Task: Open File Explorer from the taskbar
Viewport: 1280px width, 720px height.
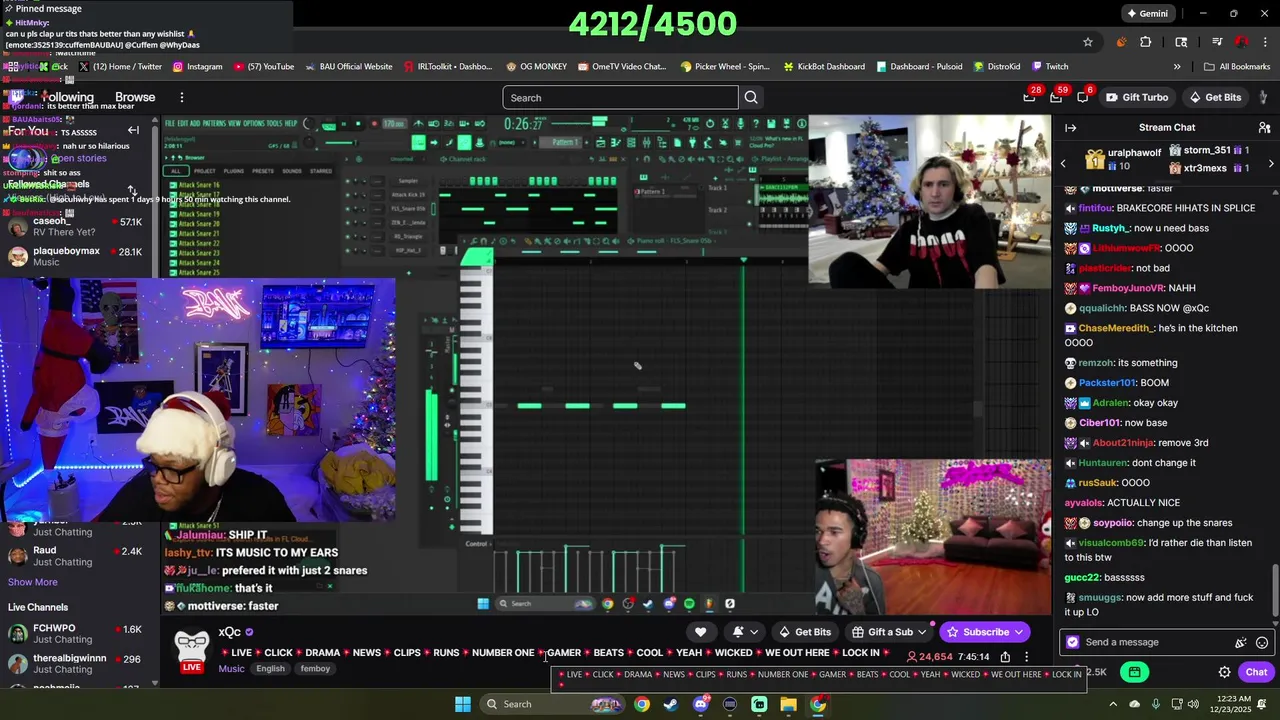Action: point(788,704)
